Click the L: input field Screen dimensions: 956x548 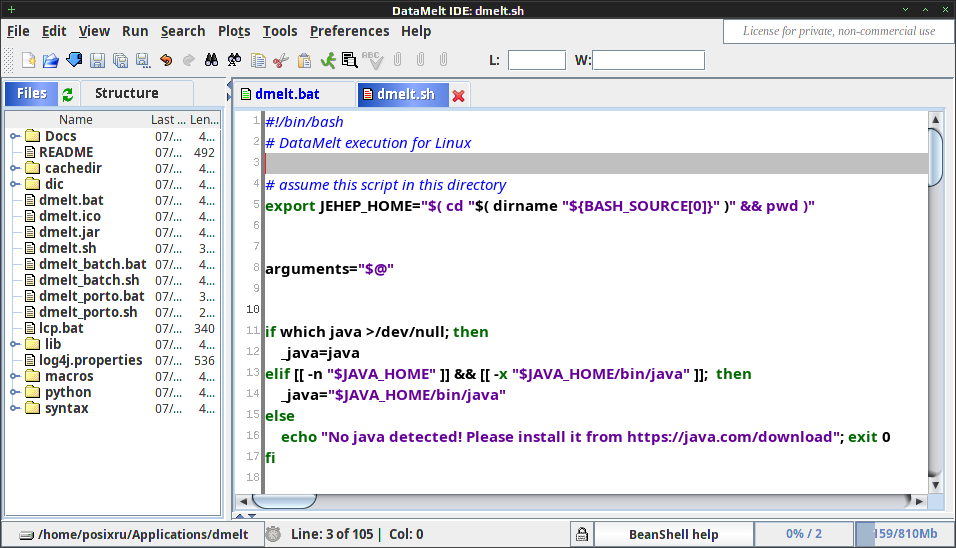(537, 60)
